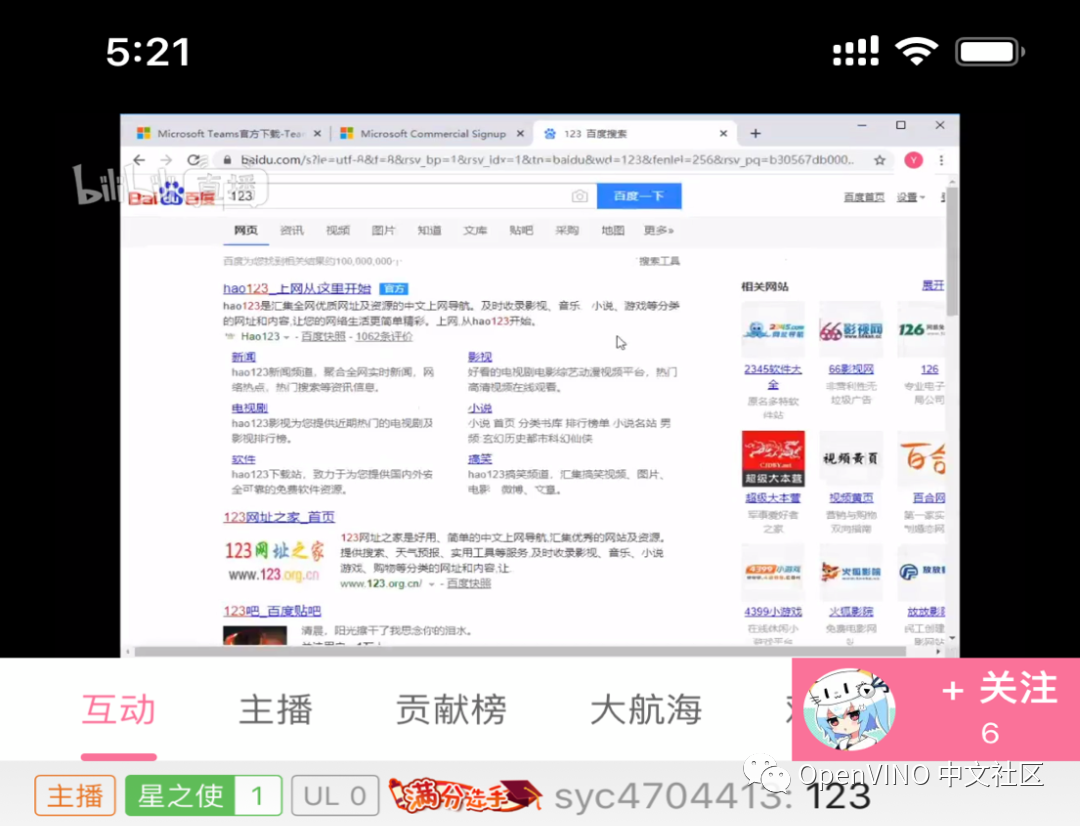Select the 采购 search tab
Image resolution: width=1080 pixels, height=826 pixels.
point(567,230)
